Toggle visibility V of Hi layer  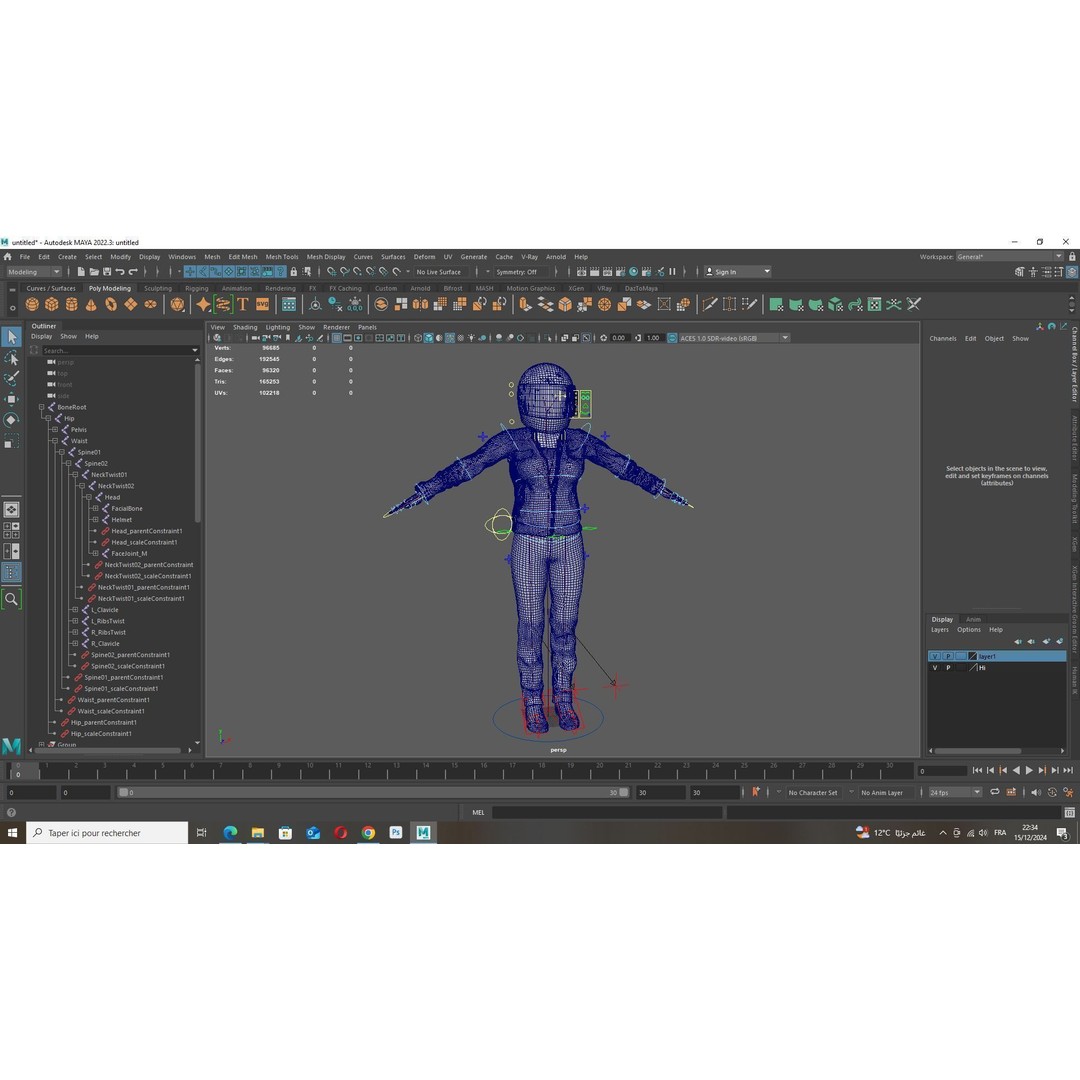pyautogui.click(x=935, y=668)
